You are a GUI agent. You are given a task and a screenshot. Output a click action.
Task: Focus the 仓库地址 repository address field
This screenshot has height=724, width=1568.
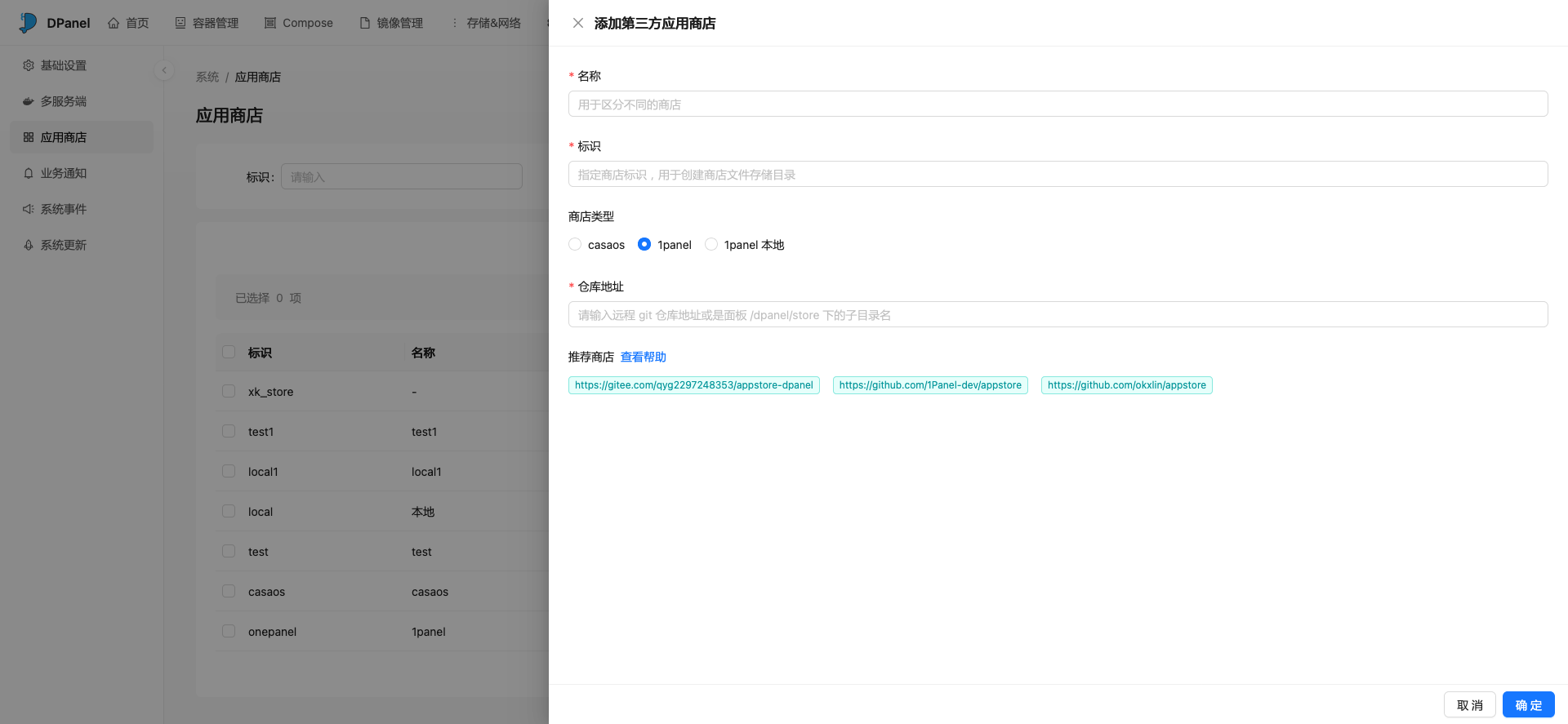(1058, 315)
